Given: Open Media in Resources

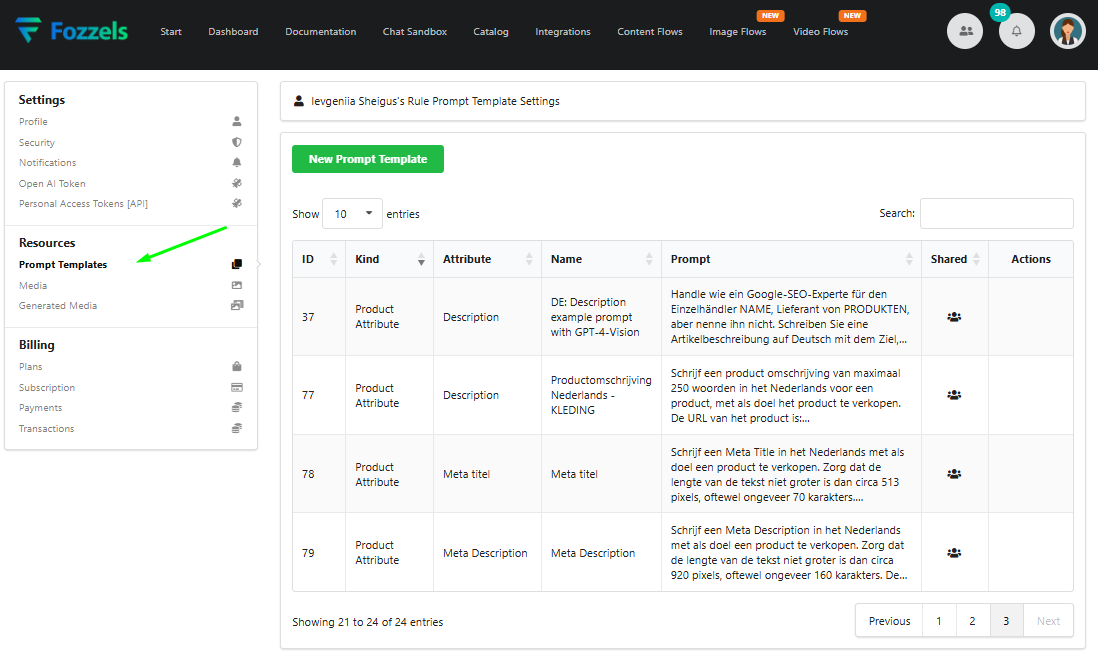Looking at the screenshot, I should [x=33, y=286].
